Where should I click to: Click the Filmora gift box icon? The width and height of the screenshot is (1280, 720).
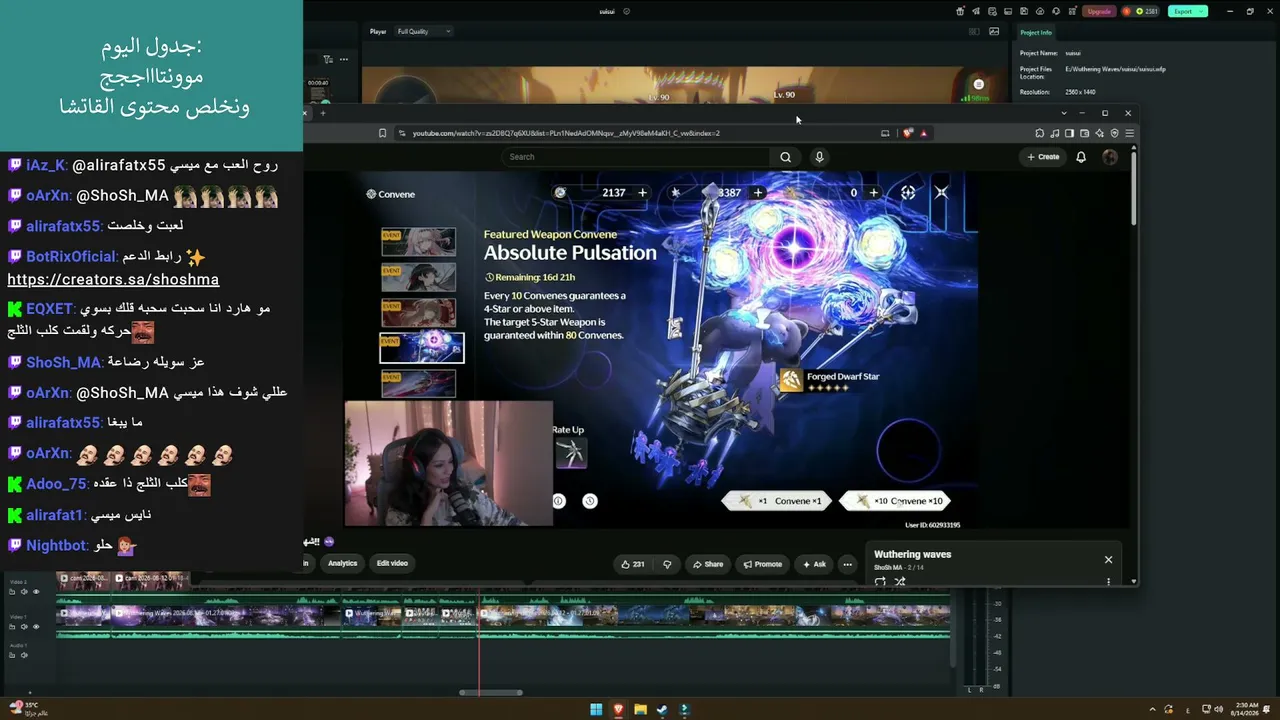[x=960, y=11]
